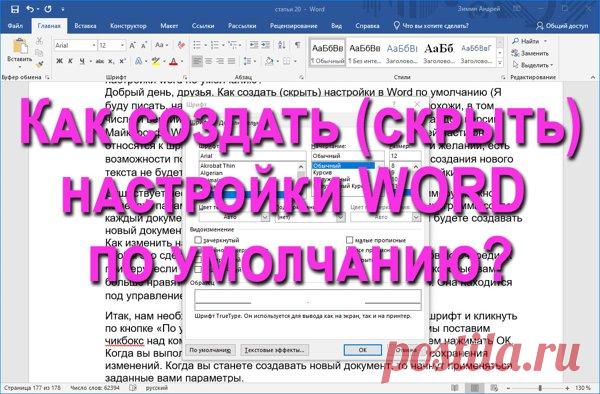Clear all formatting with the eraser icon
This screenshot has width=600, height=394.
click(181, 46)
